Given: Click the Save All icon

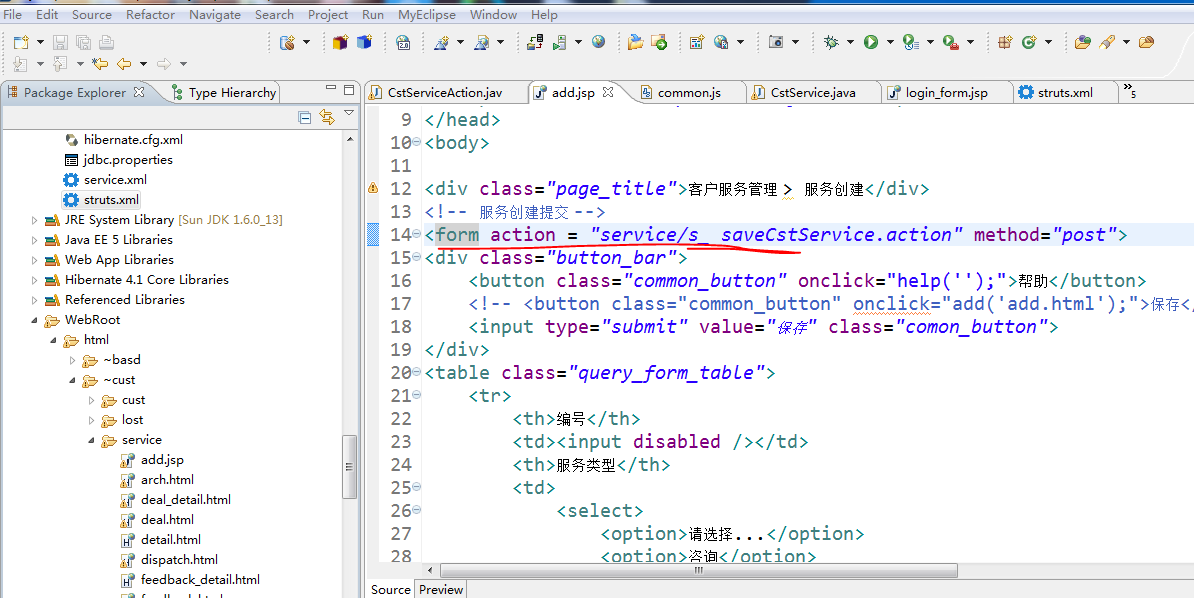Looking at the screenshot, I should [83, 43].
